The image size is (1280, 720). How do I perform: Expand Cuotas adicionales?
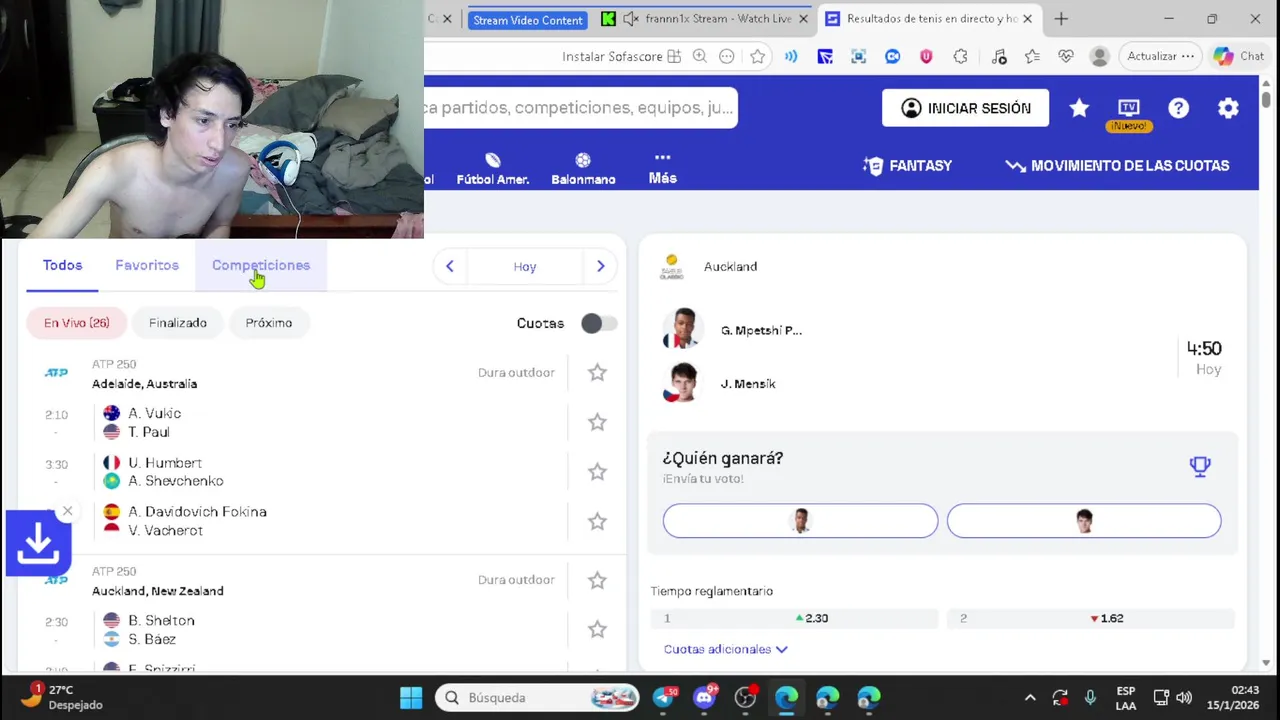725,649
